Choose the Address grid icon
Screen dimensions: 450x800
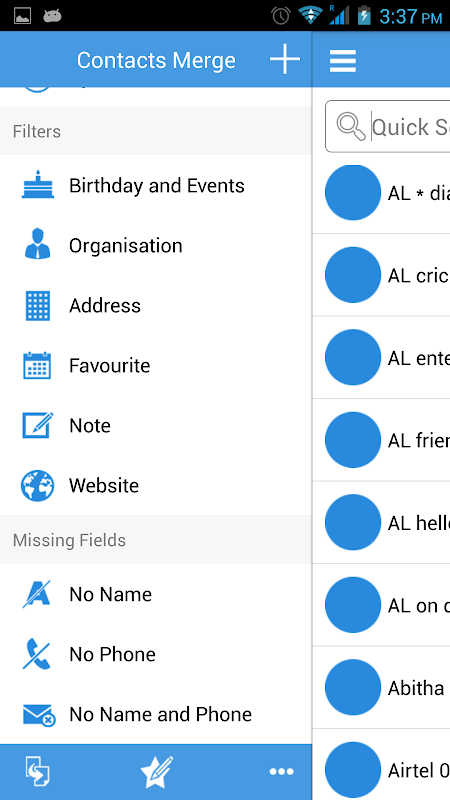(38, 305)
